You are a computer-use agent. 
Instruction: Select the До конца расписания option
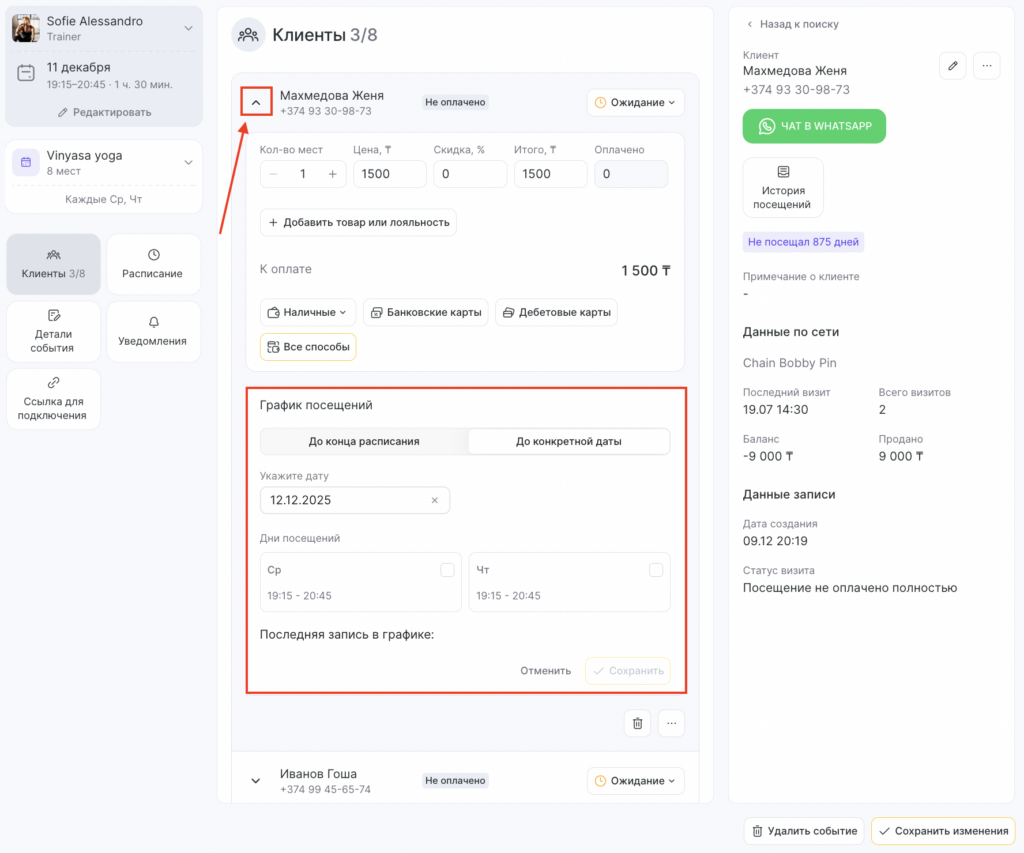(x=364, y=441)
